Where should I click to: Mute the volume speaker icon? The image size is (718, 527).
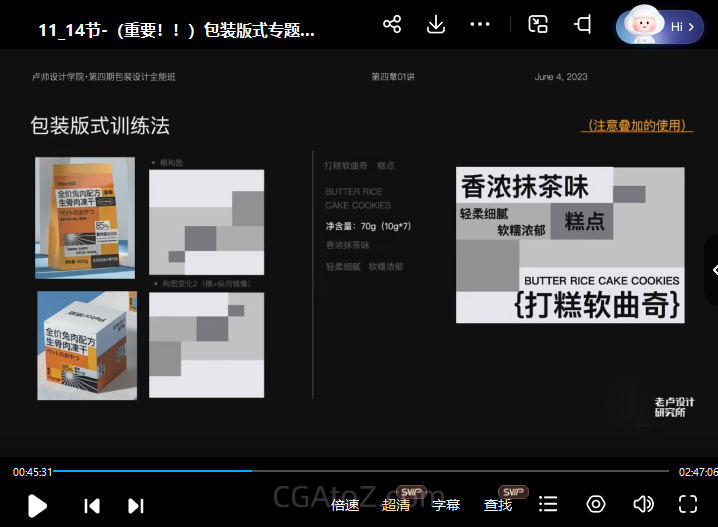[x=643, y=504]
